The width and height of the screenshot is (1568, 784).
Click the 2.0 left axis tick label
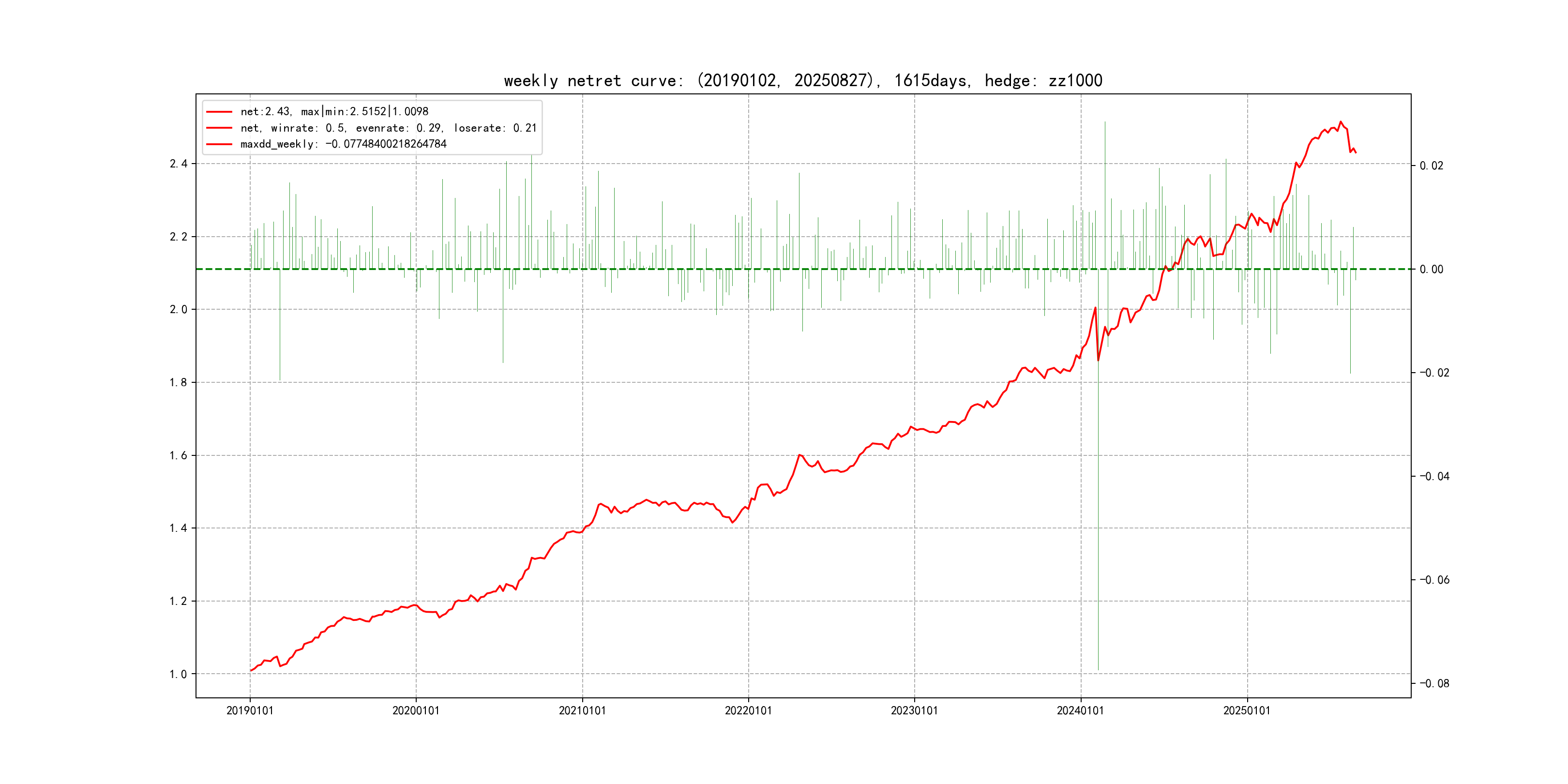point(179,309)
